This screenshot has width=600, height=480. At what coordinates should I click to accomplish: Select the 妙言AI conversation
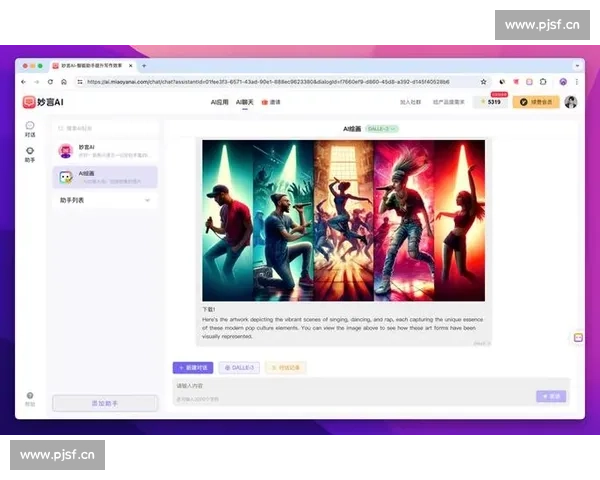pyautogui.click(x=105, y=151)
